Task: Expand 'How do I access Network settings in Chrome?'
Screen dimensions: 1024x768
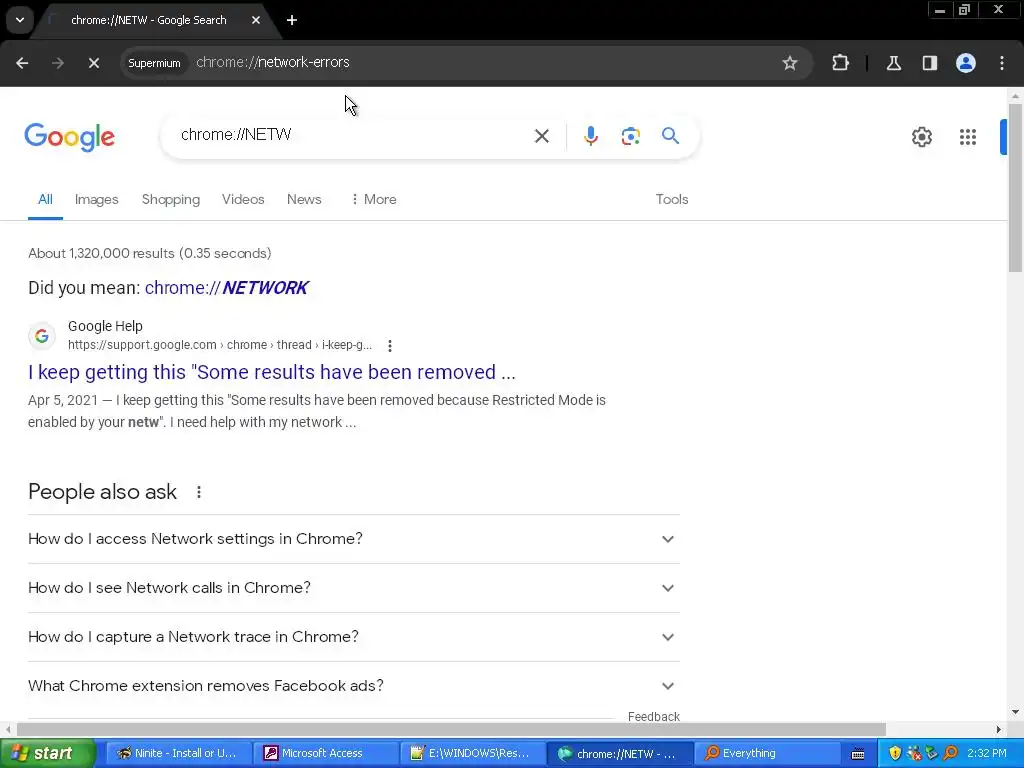Action: tap(353, 539)
